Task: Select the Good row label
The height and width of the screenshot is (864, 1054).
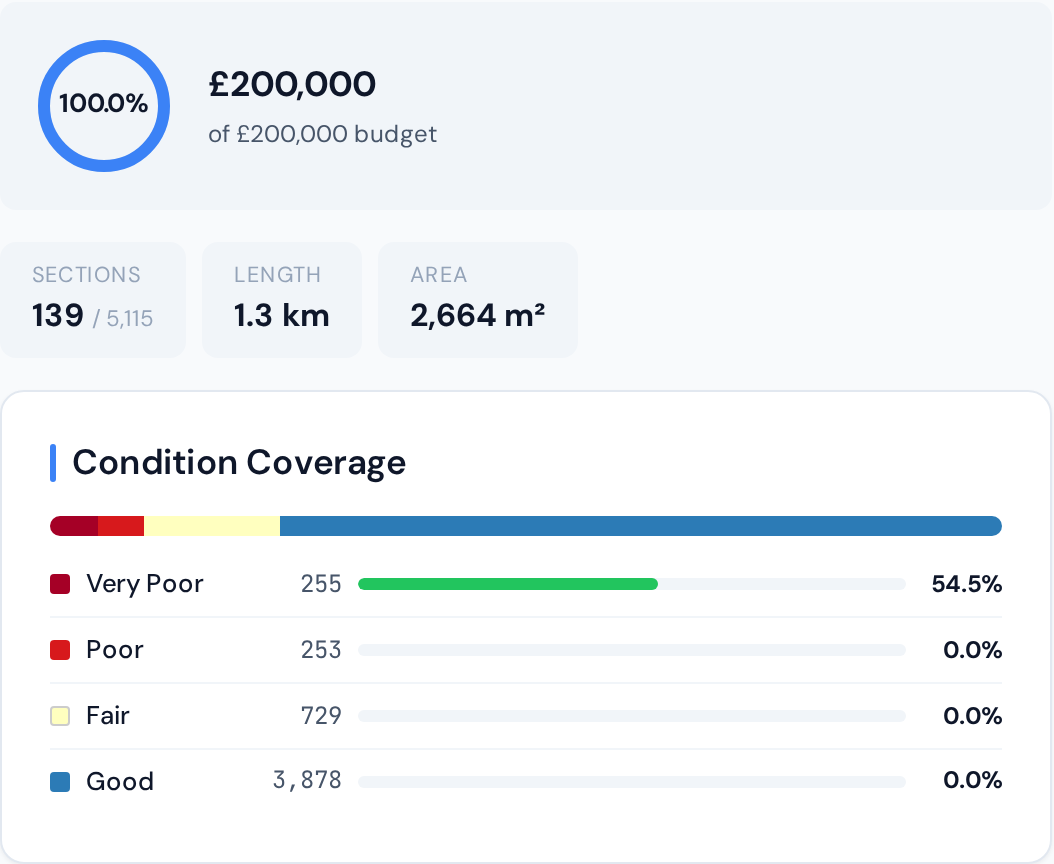Action: [x=120, y=781]
